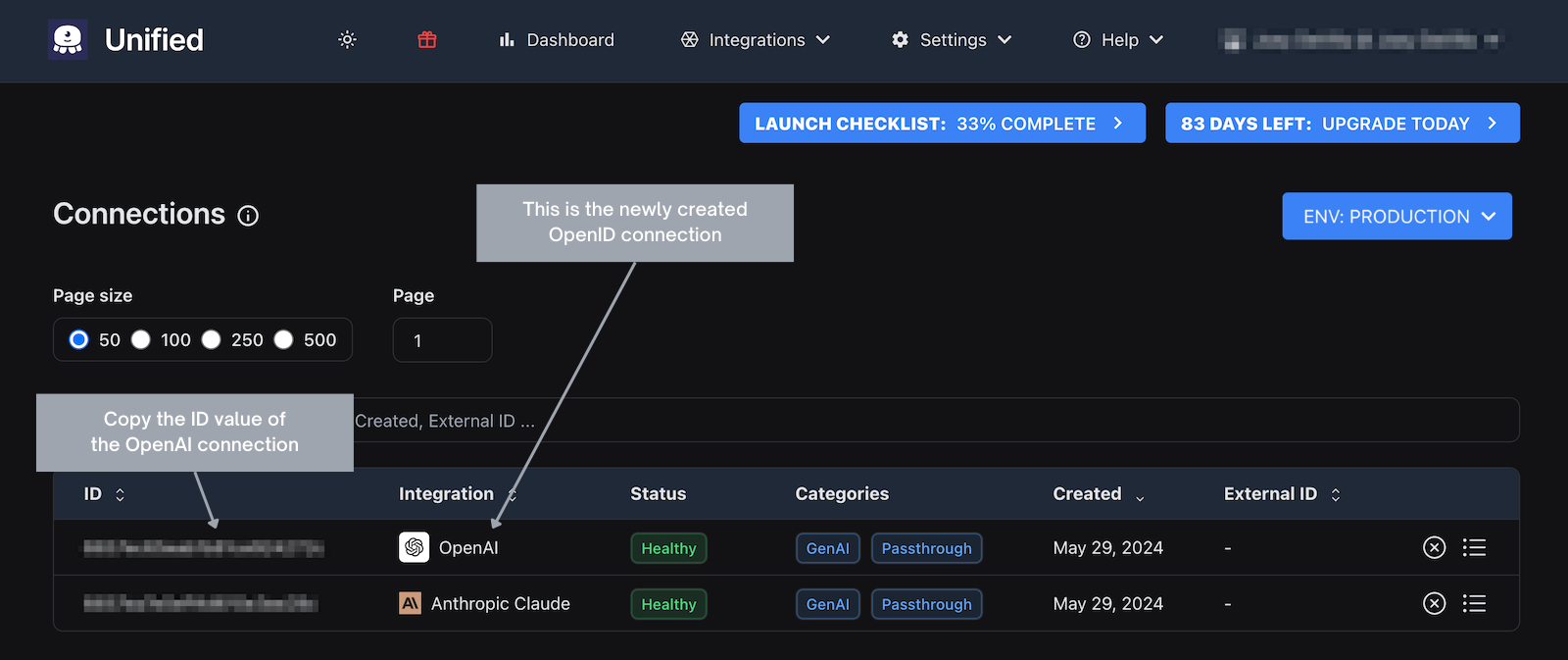
Task: Open the Integrations dropdown menu
Action: [x=756, y=40]
